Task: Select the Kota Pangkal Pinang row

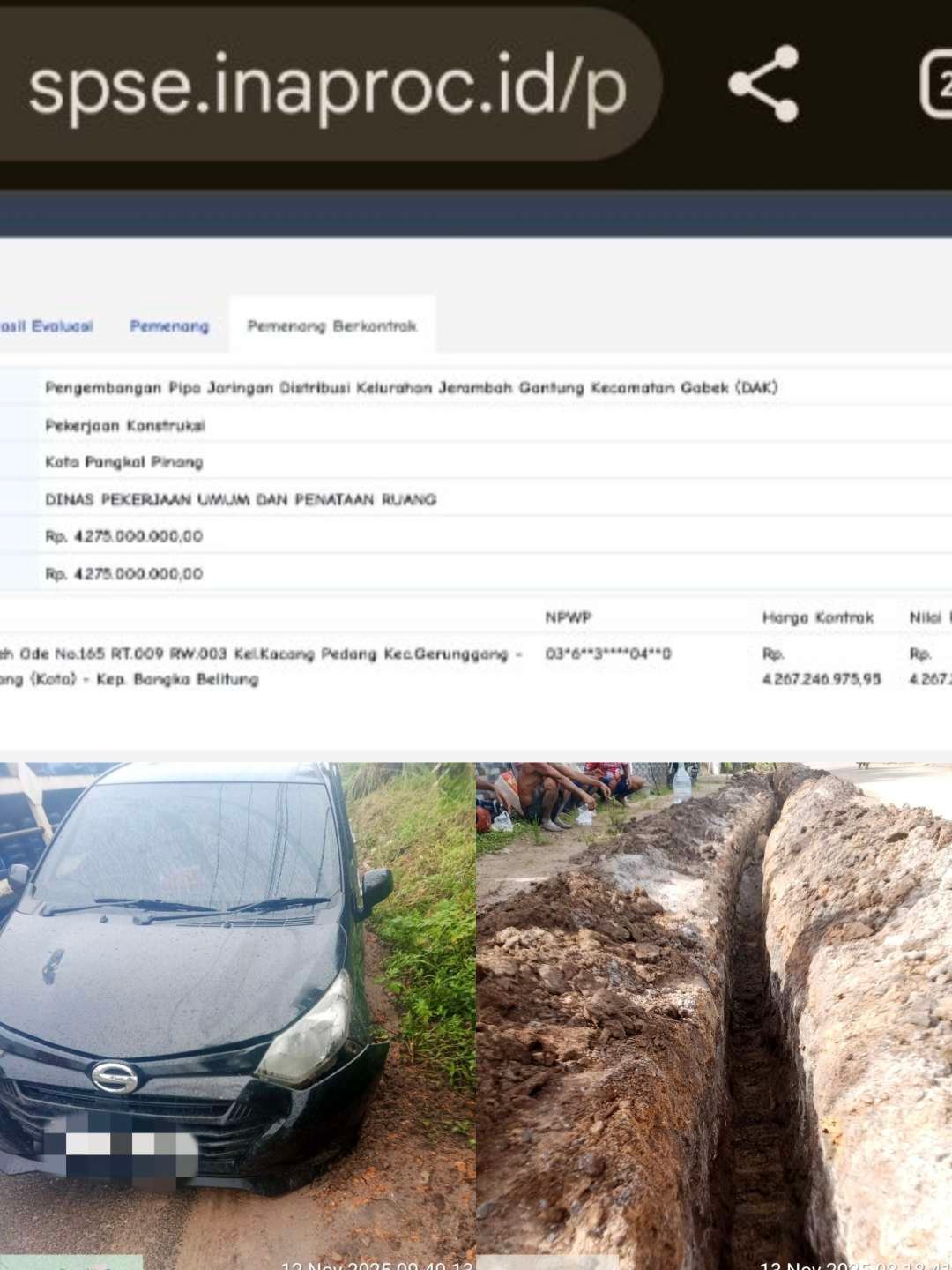Action: (124, 462)
